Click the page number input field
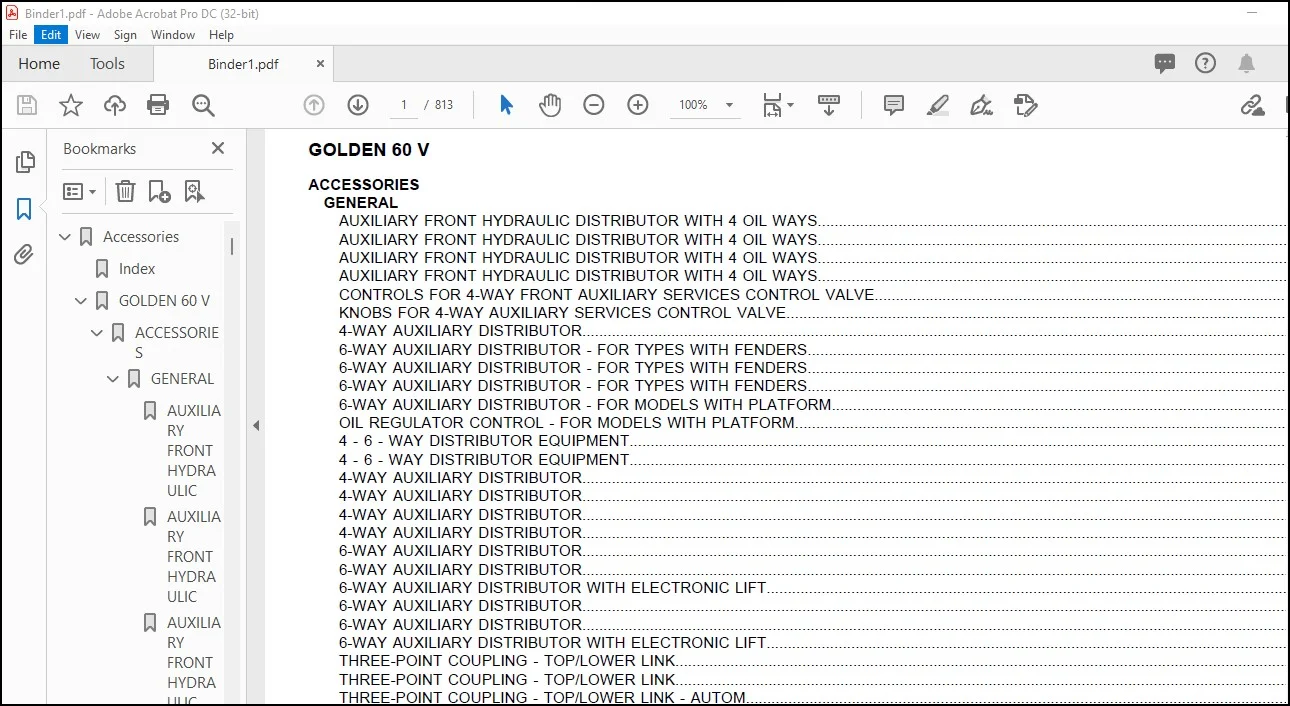This screenshot has width=1290, height=706. pyautogui.click(x=404, y=105)
